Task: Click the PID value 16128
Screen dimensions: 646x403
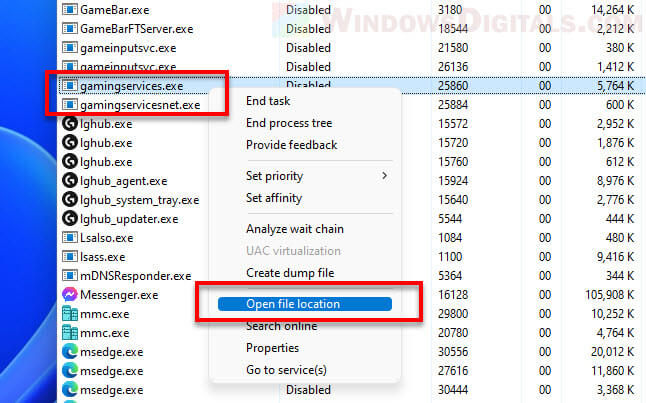Action: pos(452,295)
